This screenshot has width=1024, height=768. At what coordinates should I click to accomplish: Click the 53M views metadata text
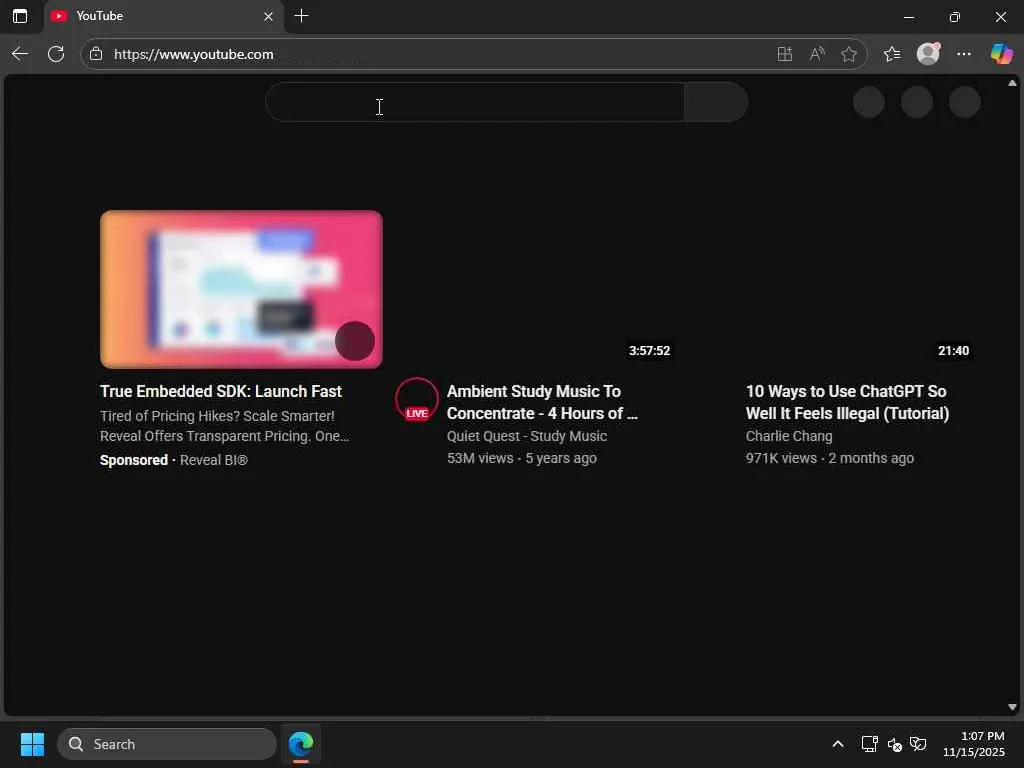point(480,458)
